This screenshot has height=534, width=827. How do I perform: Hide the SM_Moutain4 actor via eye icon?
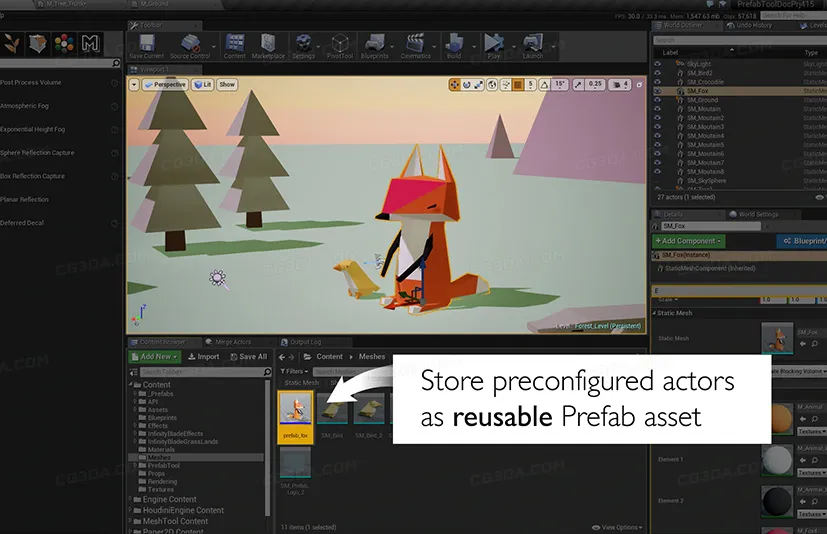[x=657, y=136]
